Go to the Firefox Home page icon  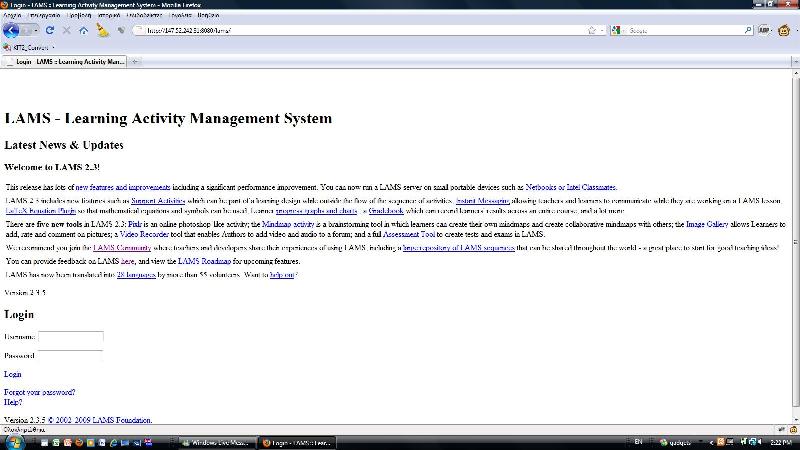(83, 30)
